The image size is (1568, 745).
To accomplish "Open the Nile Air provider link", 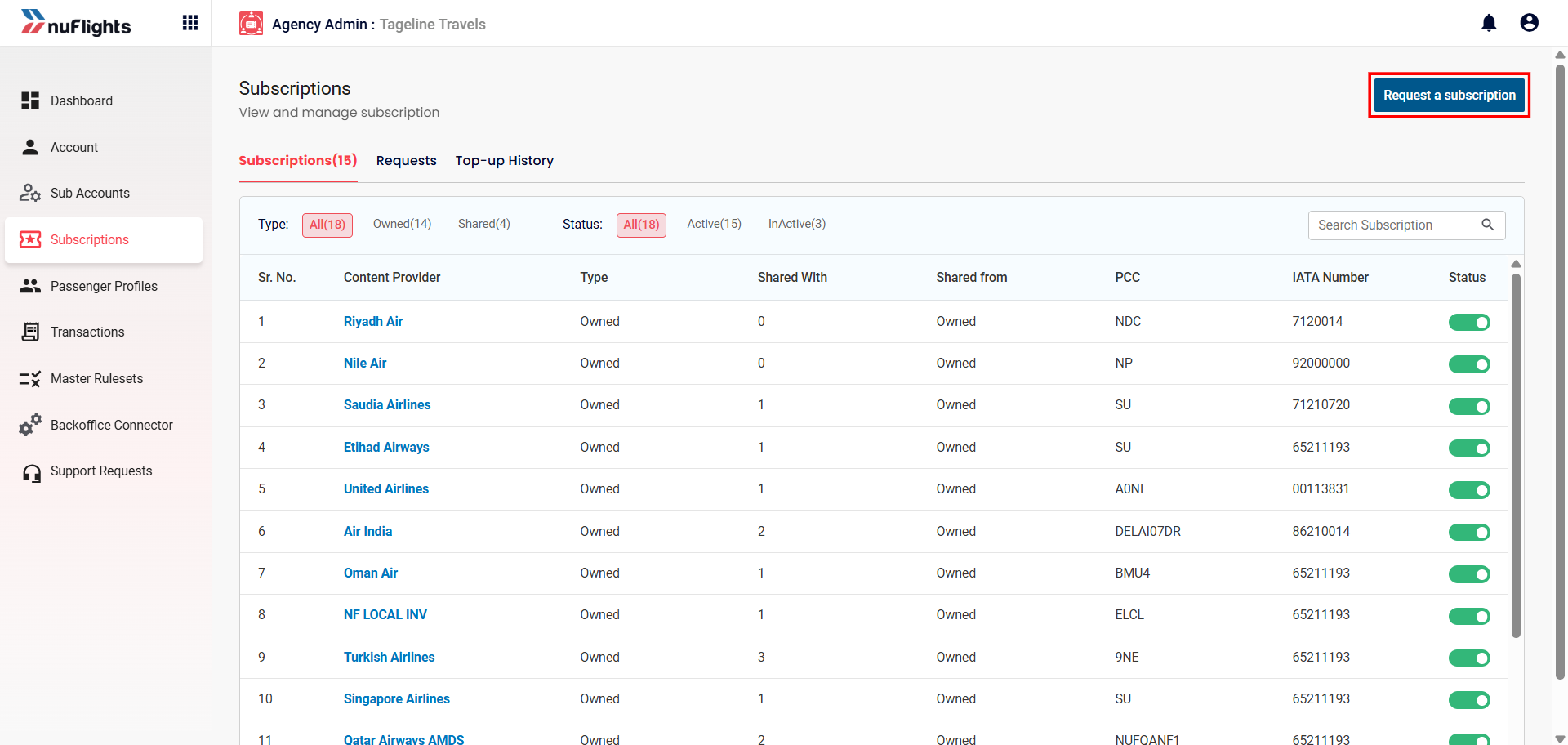I will pyautogui.click(x=365, y=363).
